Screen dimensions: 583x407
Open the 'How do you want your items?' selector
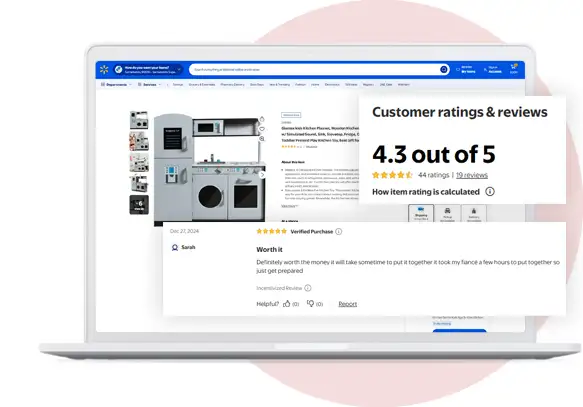pyautogui.click(x=148, y=70)
